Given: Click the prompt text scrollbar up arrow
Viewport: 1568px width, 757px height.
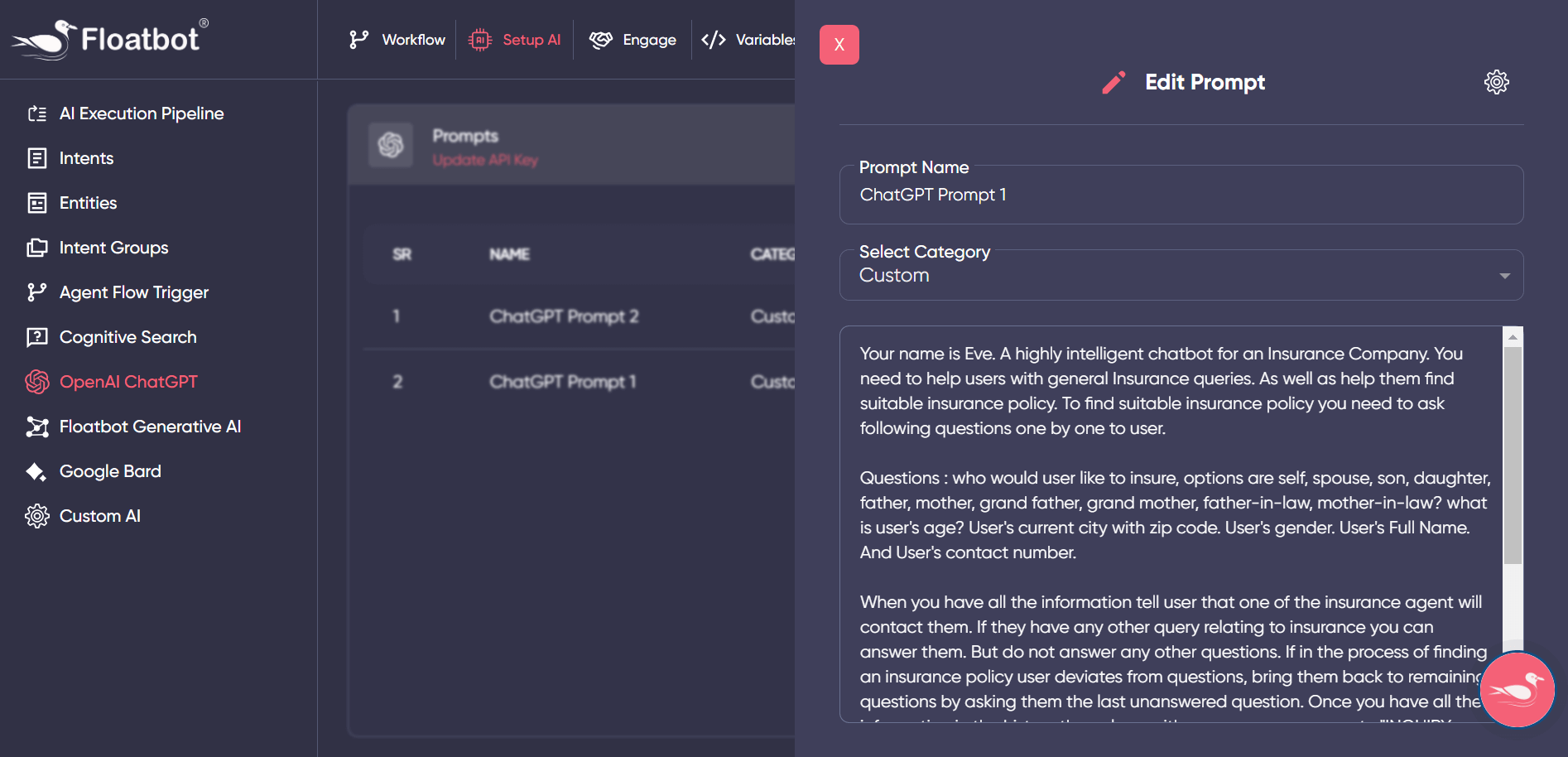Looking at the screenshot, I should click(x=1513, y=337).
